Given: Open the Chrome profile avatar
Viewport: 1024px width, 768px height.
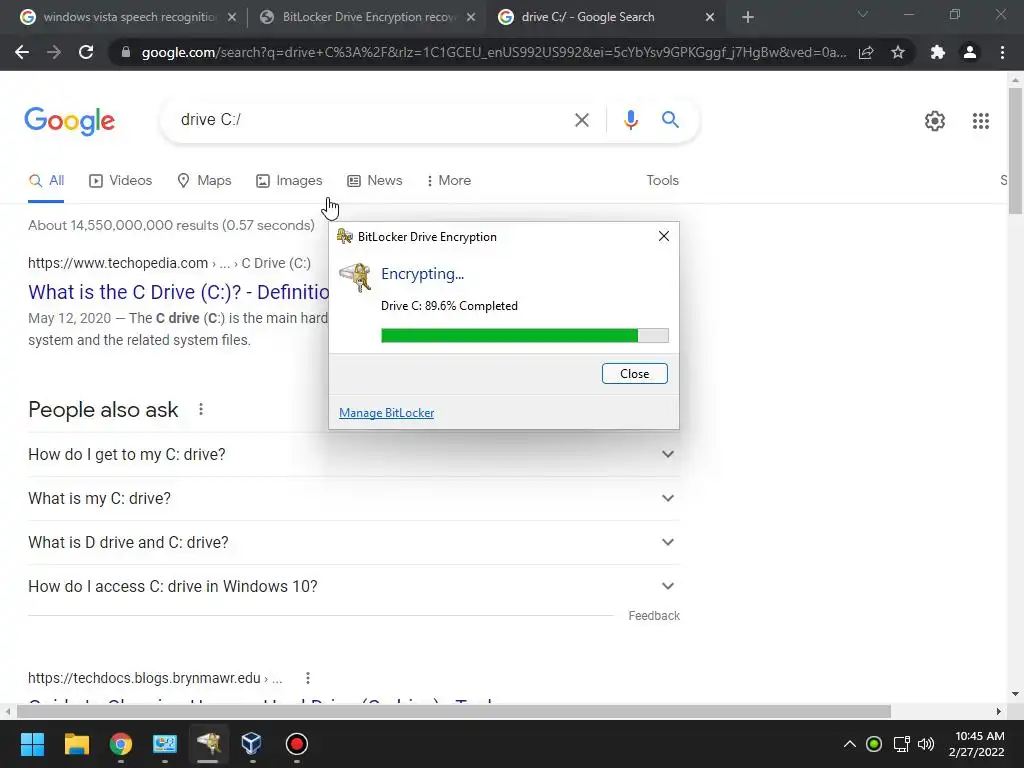Looking at the screenshot, I should point(970,52).
